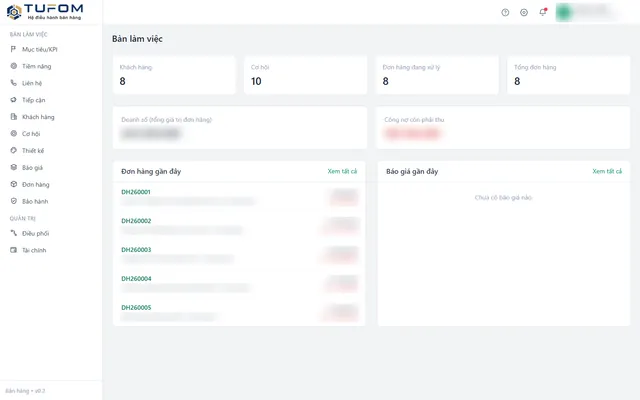Screen dimensions: 640x400
Task: Open order DH260002
Action: click(x=136, y=221)
